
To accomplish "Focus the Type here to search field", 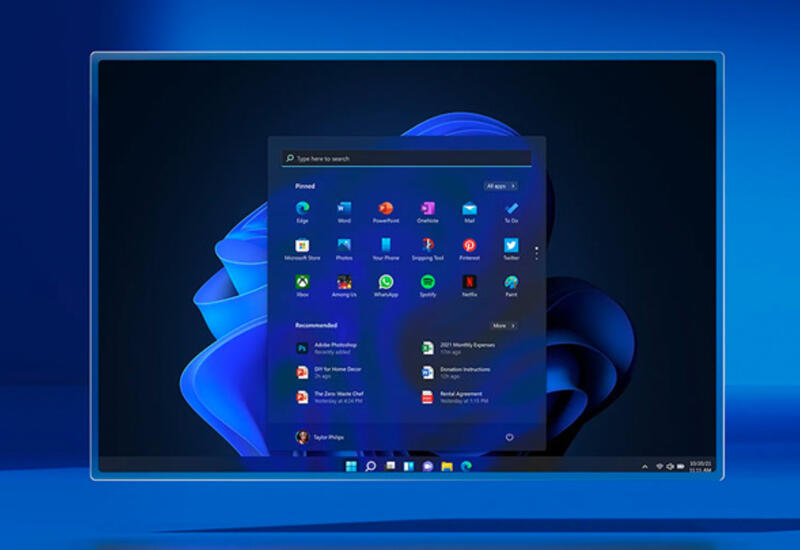I will pyautogui.click(x=407, y=158).
